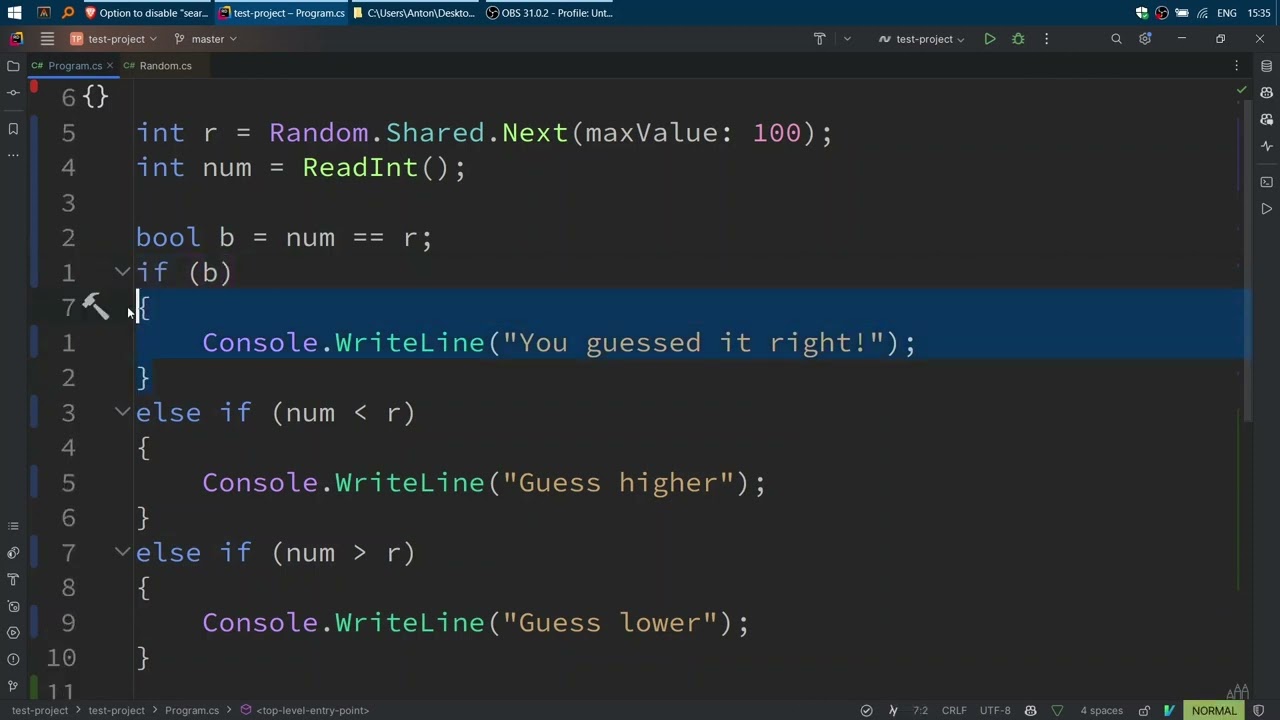Click the Windows search magnifier on taskbar

68,13
